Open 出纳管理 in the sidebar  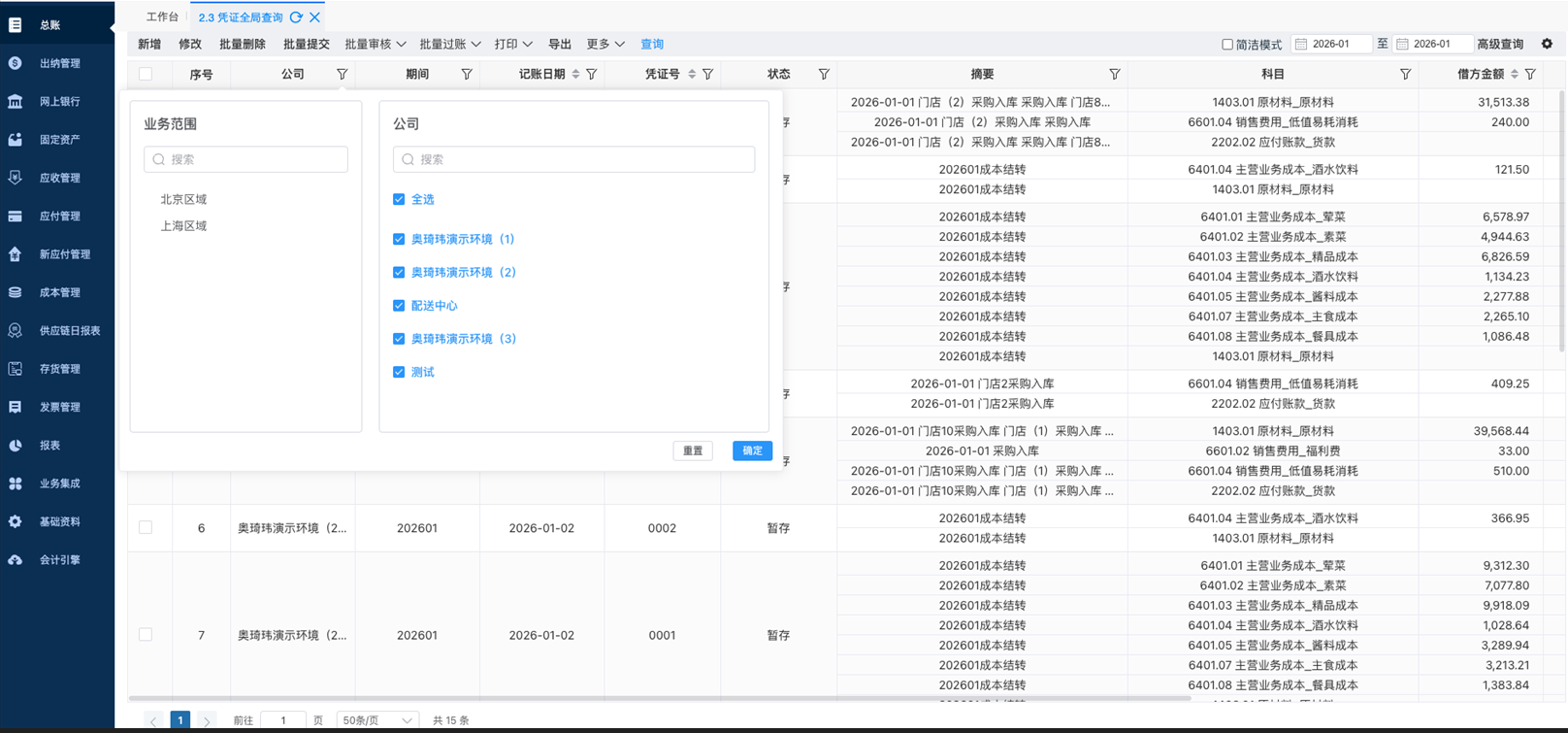(59, 63)
